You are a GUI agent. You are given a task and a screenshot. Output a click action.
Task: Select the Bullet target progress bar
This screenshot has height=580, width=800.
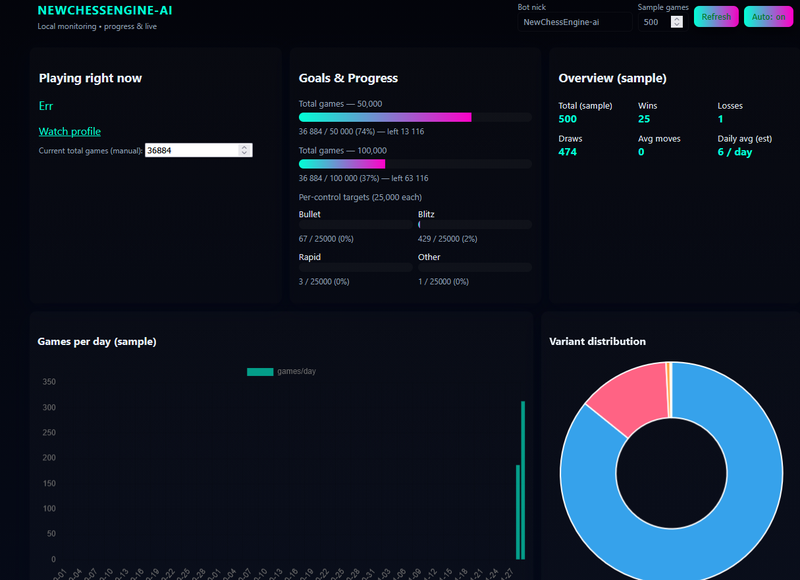point(355,226)
